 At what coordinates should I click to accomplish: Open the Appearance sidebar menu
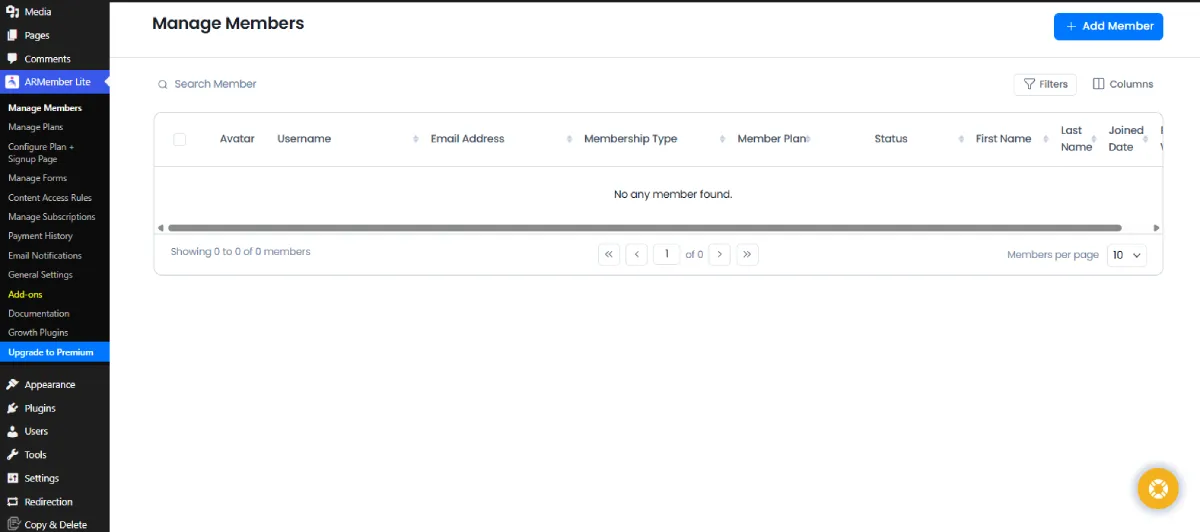point(49,384)
